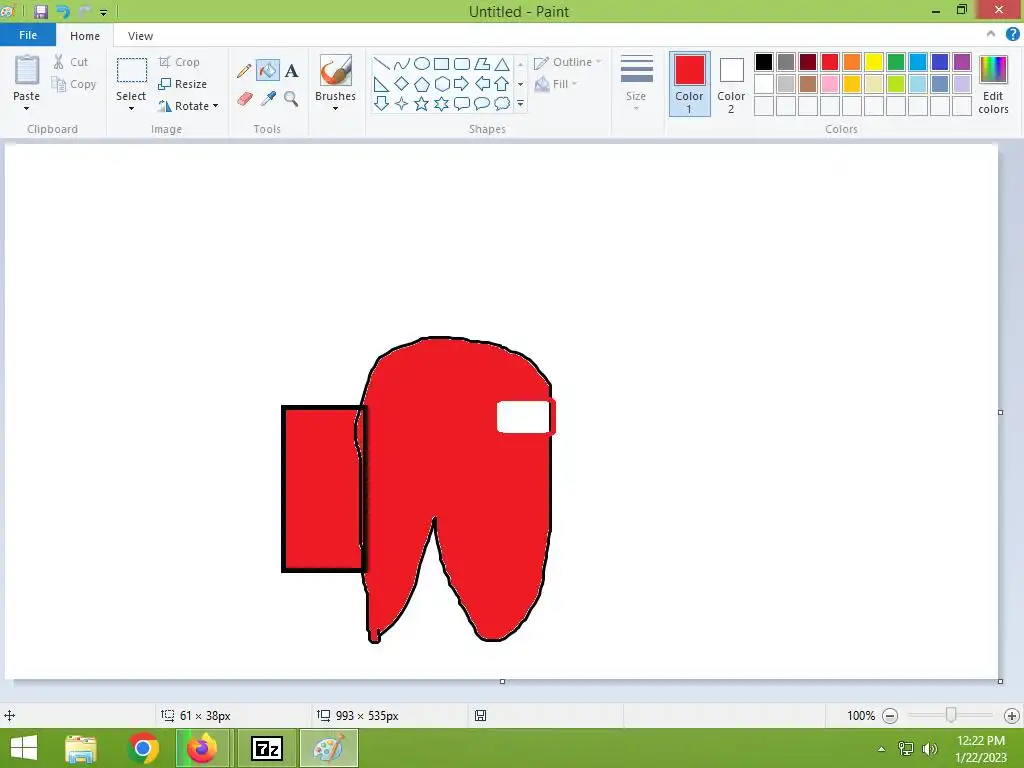The image size is (1024, 768).
Task: Click taskbar volume speaker icon
Action: coord(929,748)
